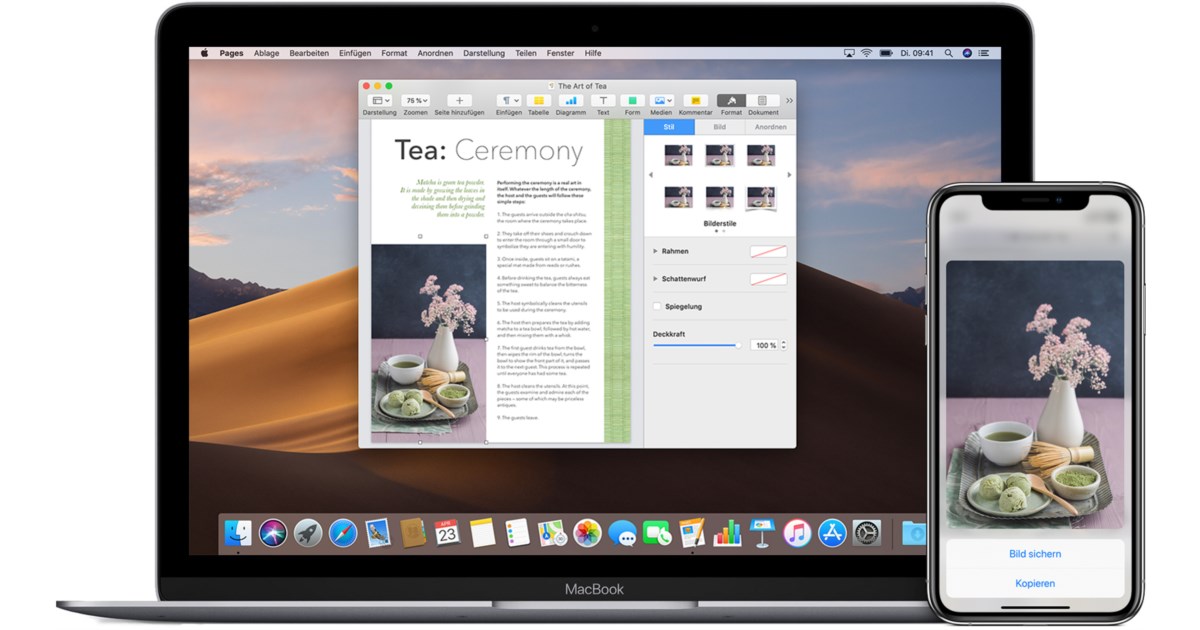Click Seite hinzufügen plus button

tap(459, 101)
